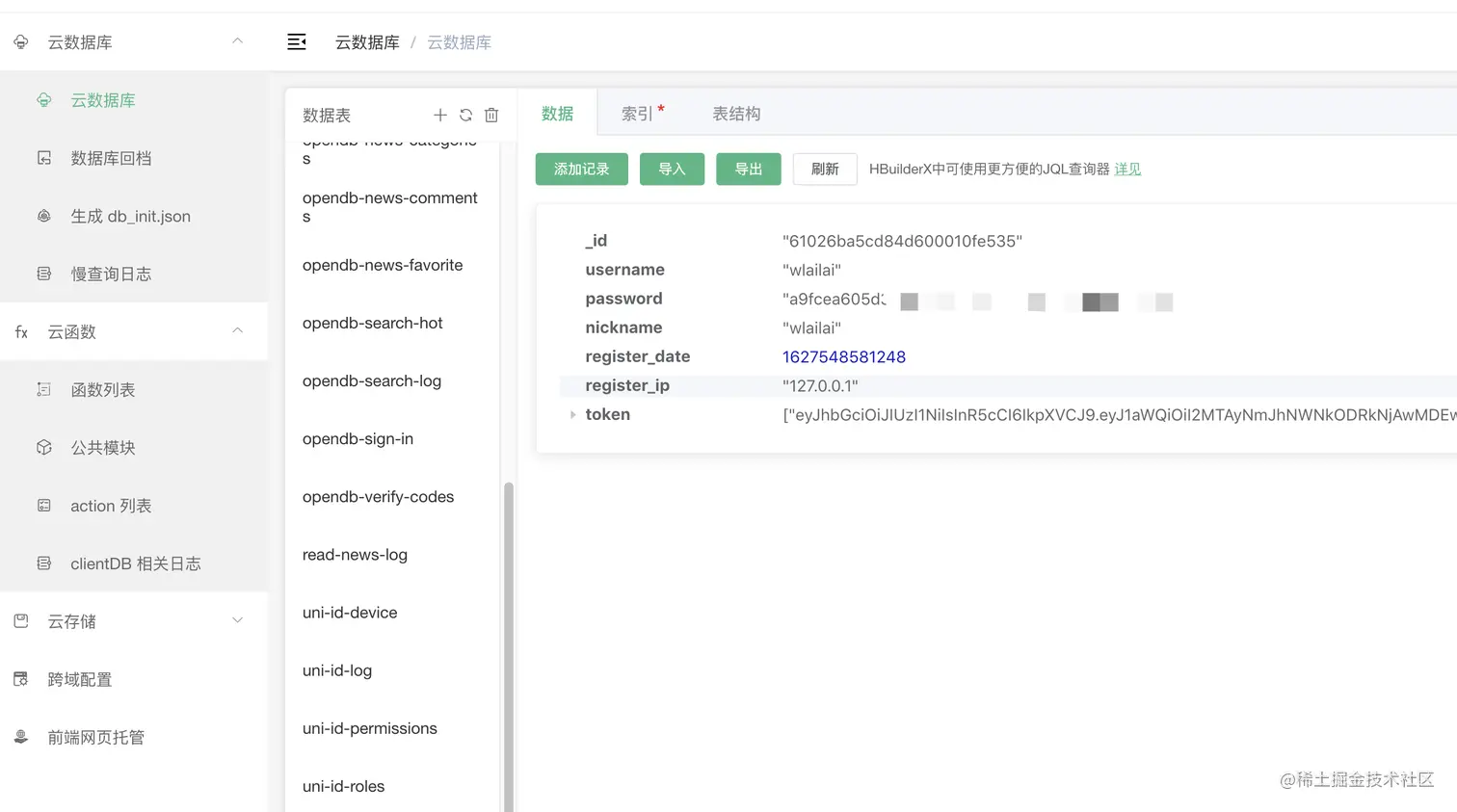This screenshot has height=812, width=1457.
Task: Click the 函数列表 icon
Action: click(44, 389)
